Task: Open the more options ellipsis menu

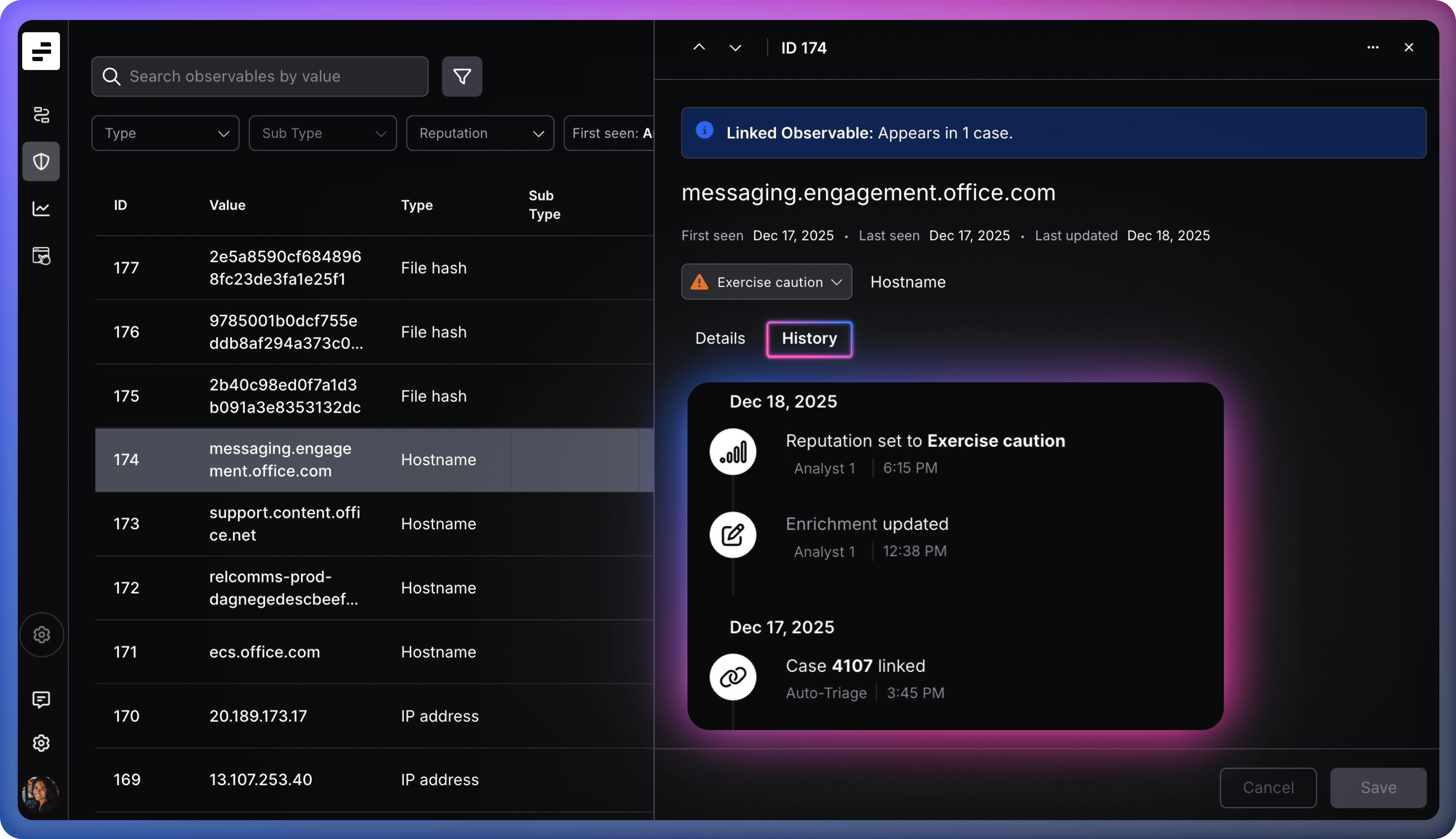Action: (x=1373, y=48)
